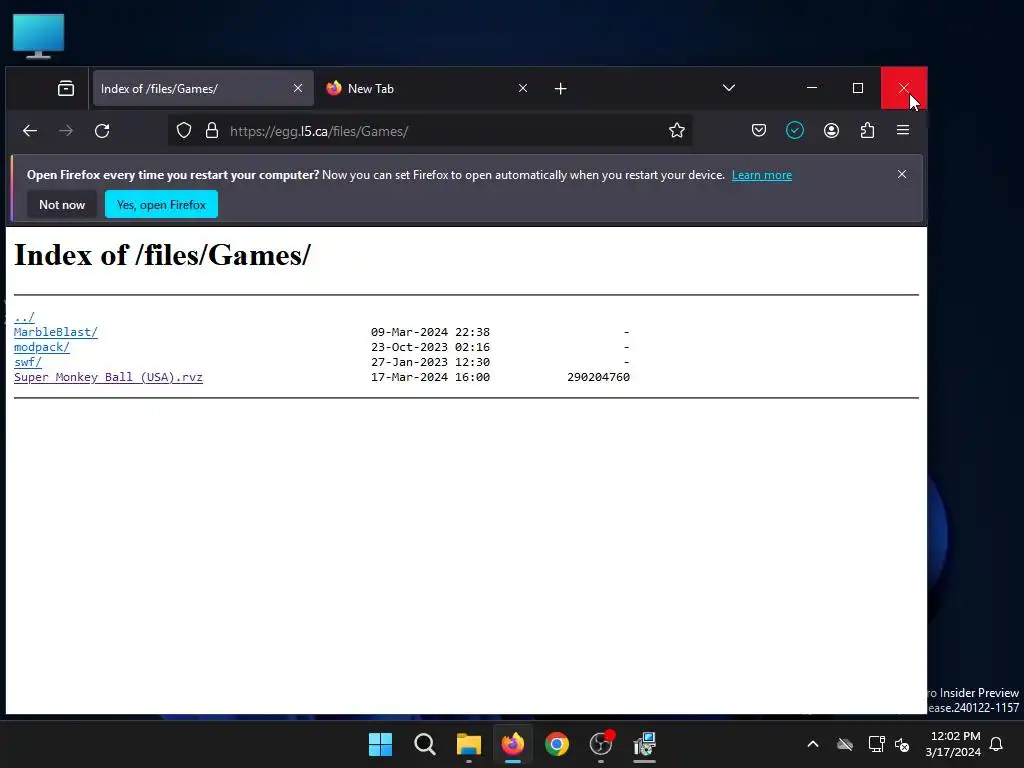Image resolution: width=1024 pixels, height=768 pixels.
Task: Select the file size 290204760 text
Action: click(598, 377)
